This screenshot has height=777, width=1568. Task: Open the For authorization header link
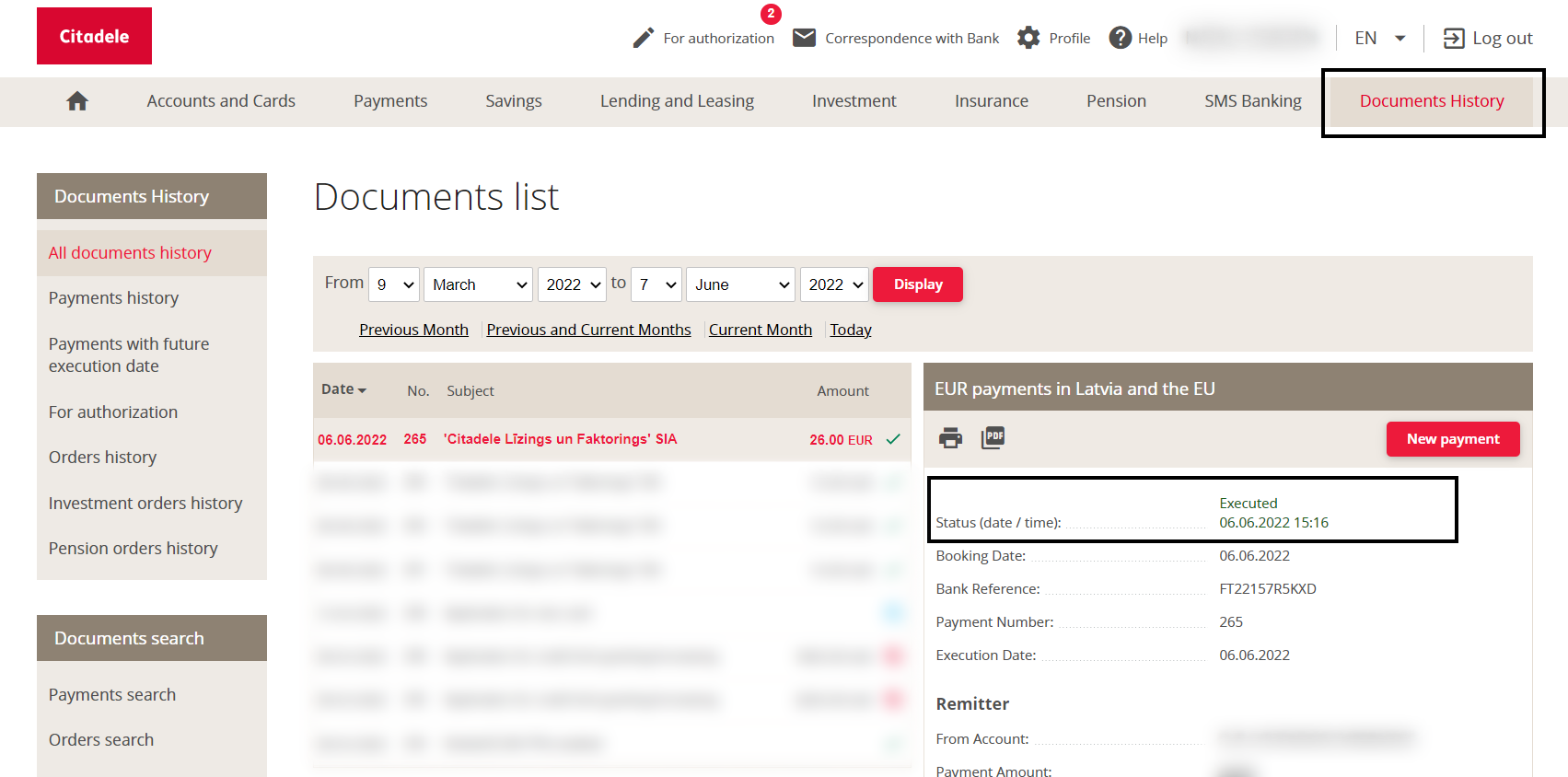(718, 38)
